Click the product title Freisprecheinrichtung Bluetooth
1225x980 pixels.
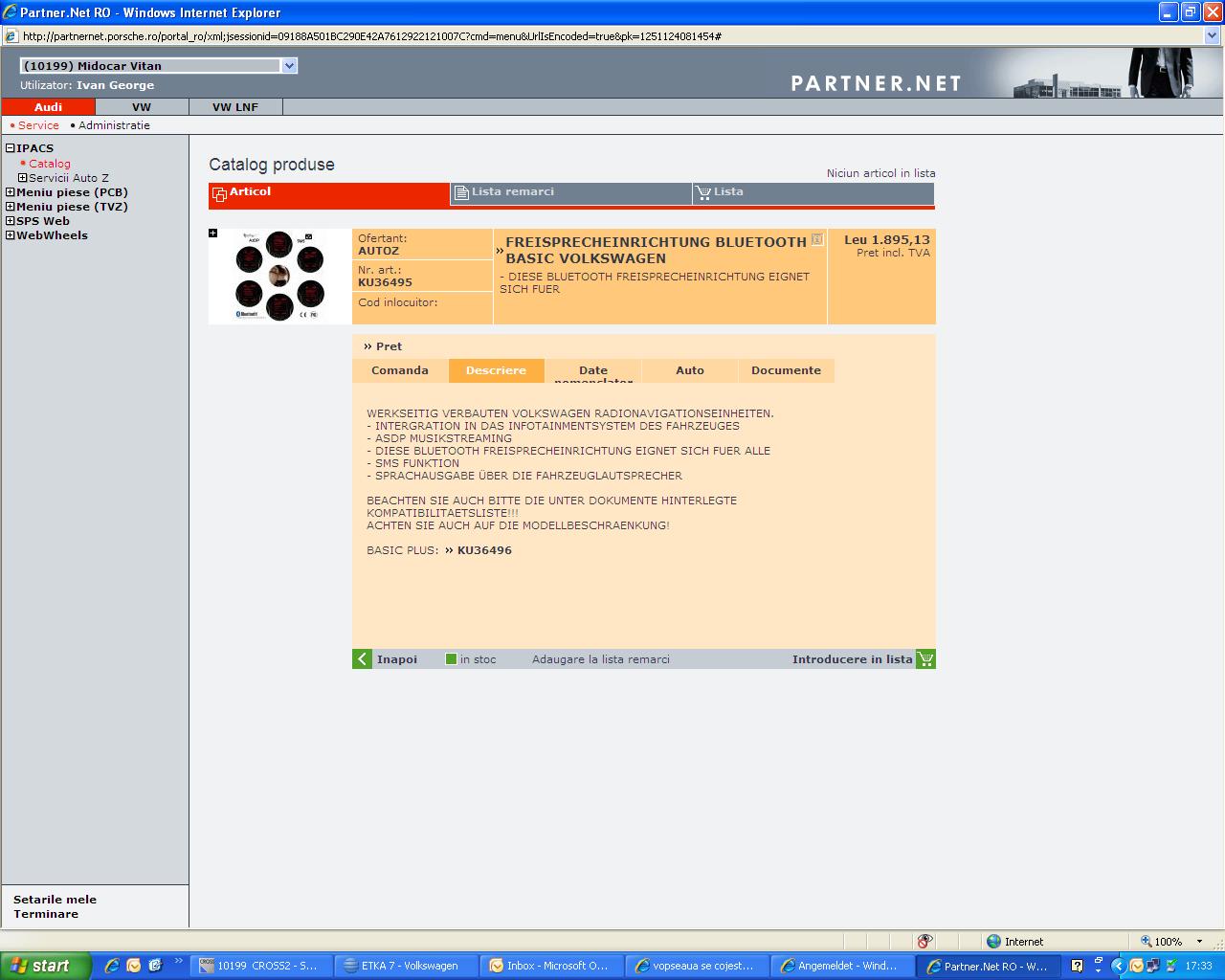point(657,251)
